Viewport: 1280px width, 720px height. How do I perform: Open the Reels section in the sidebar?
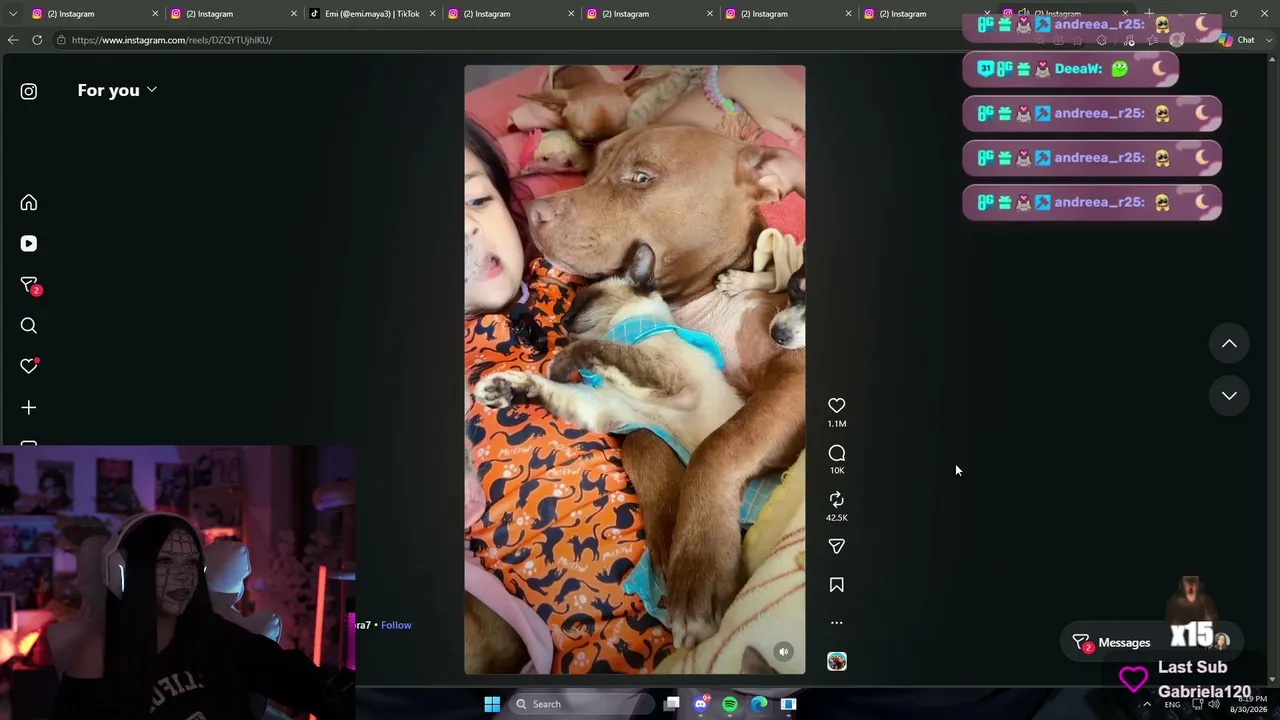[x=29, y=244]
